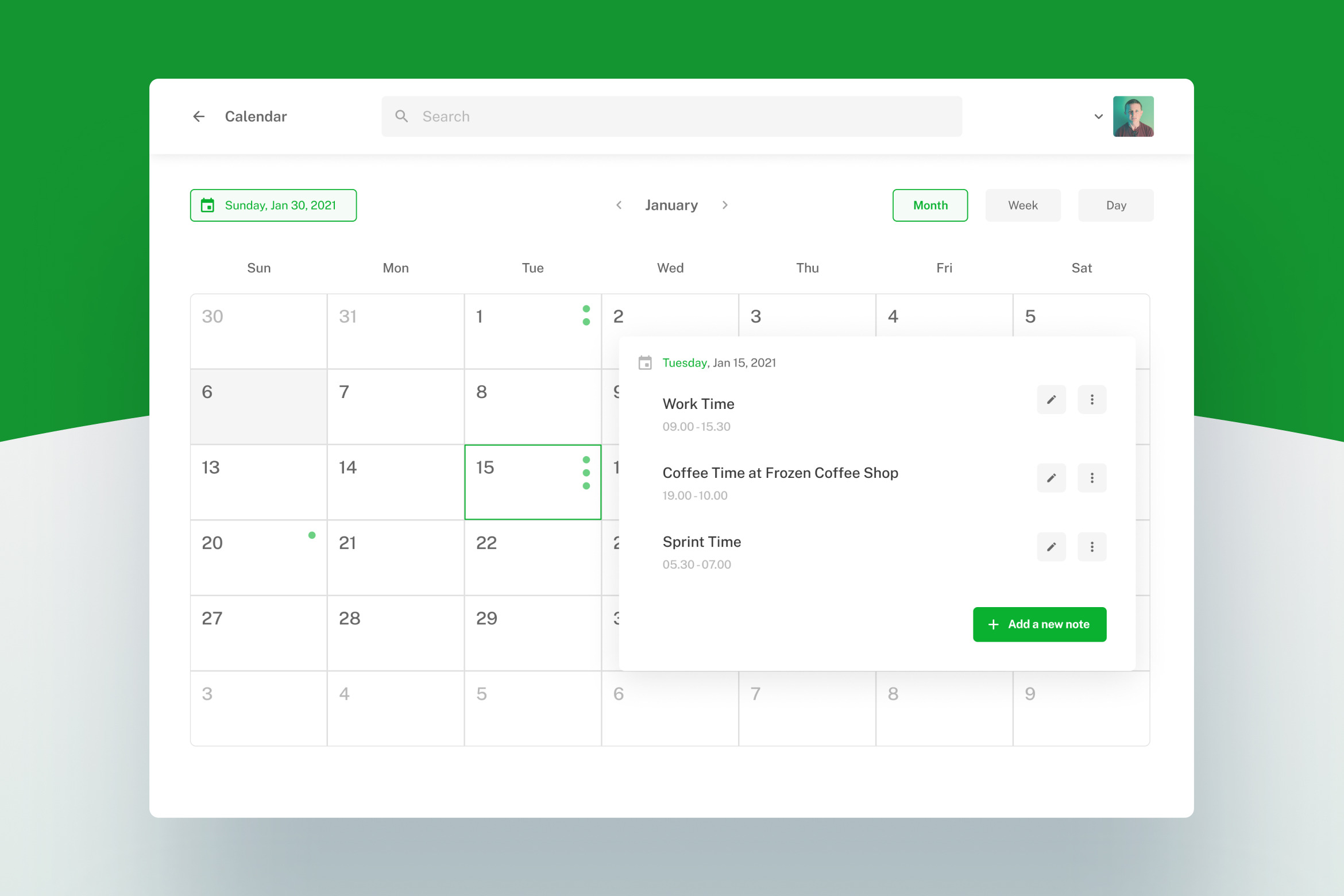The width and height of the screenshot is (1344, 896).
Task: Open more options for Sprint Time
Action: 1091,547
